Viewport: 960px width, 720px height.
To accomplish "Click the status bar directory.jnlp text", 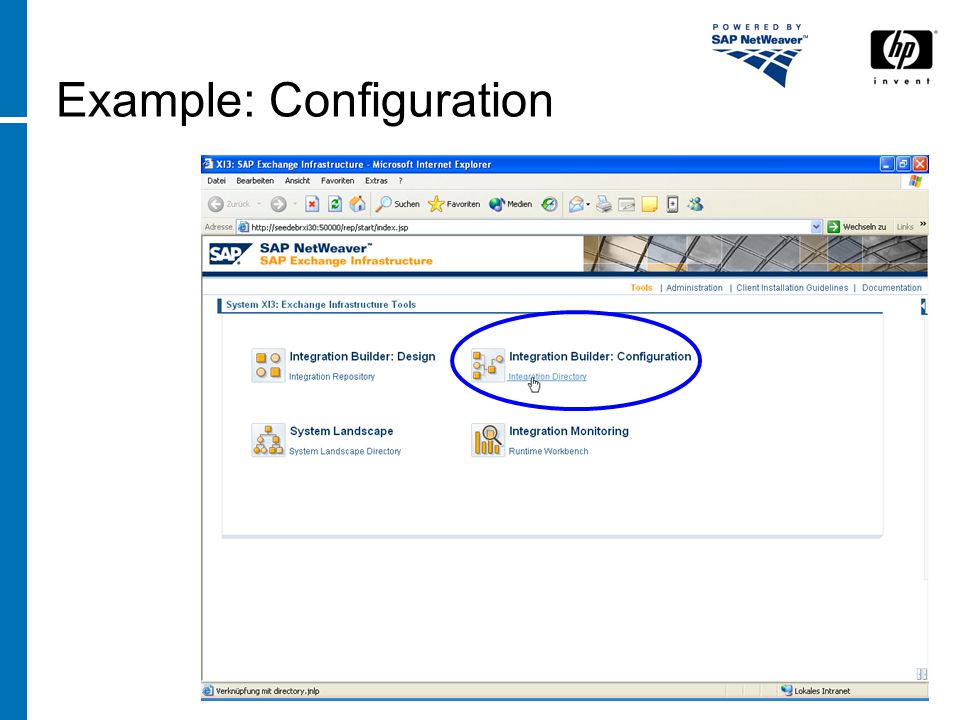I will 268,691.
